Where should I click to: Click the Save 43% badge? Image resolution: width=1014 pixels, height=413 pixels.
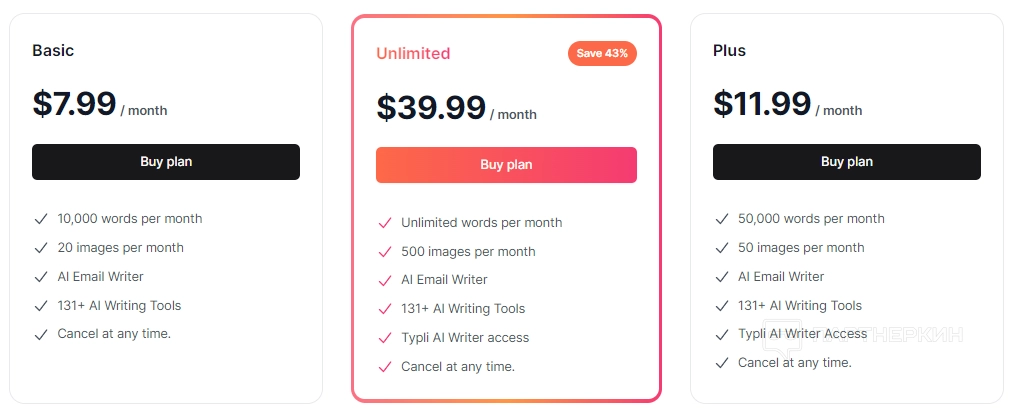(x=602, y=53)
